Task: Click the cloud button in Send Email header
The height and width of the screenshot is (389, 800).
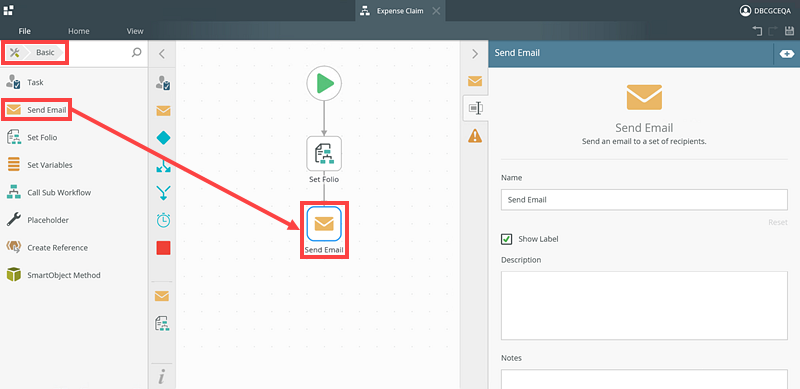Action: [787, 54]
